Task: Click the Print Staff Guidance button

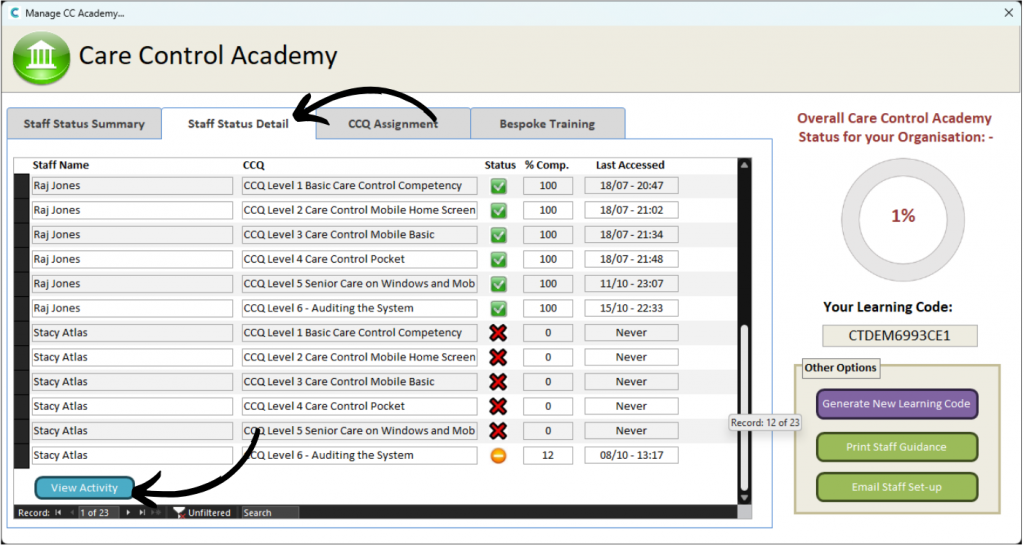Action: point(897,447)
